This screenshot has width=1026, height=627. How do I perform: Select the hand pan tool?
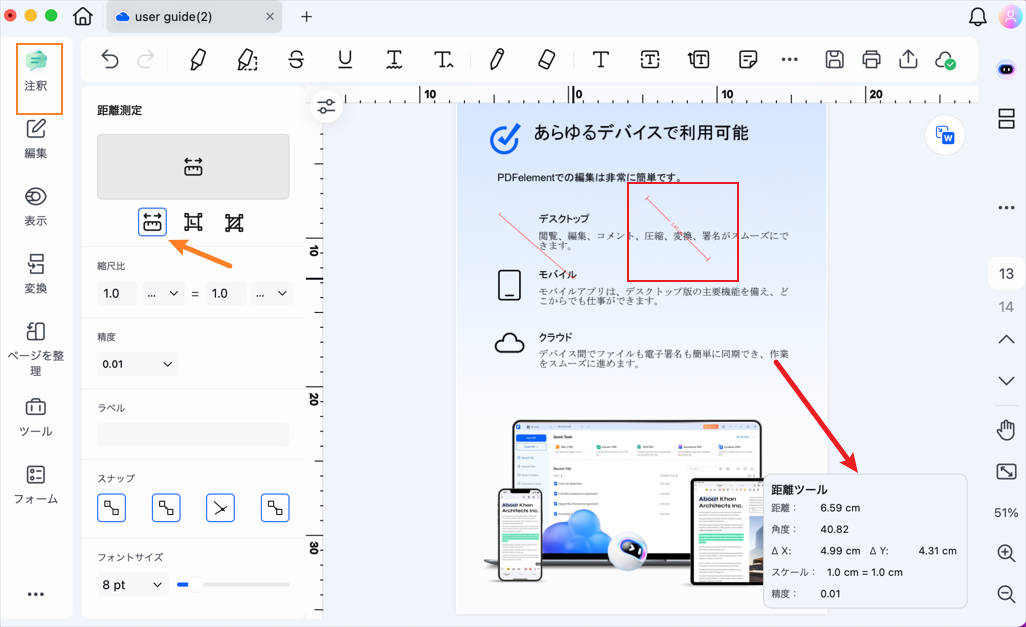pyautogui.click(x=1006, y=431)
